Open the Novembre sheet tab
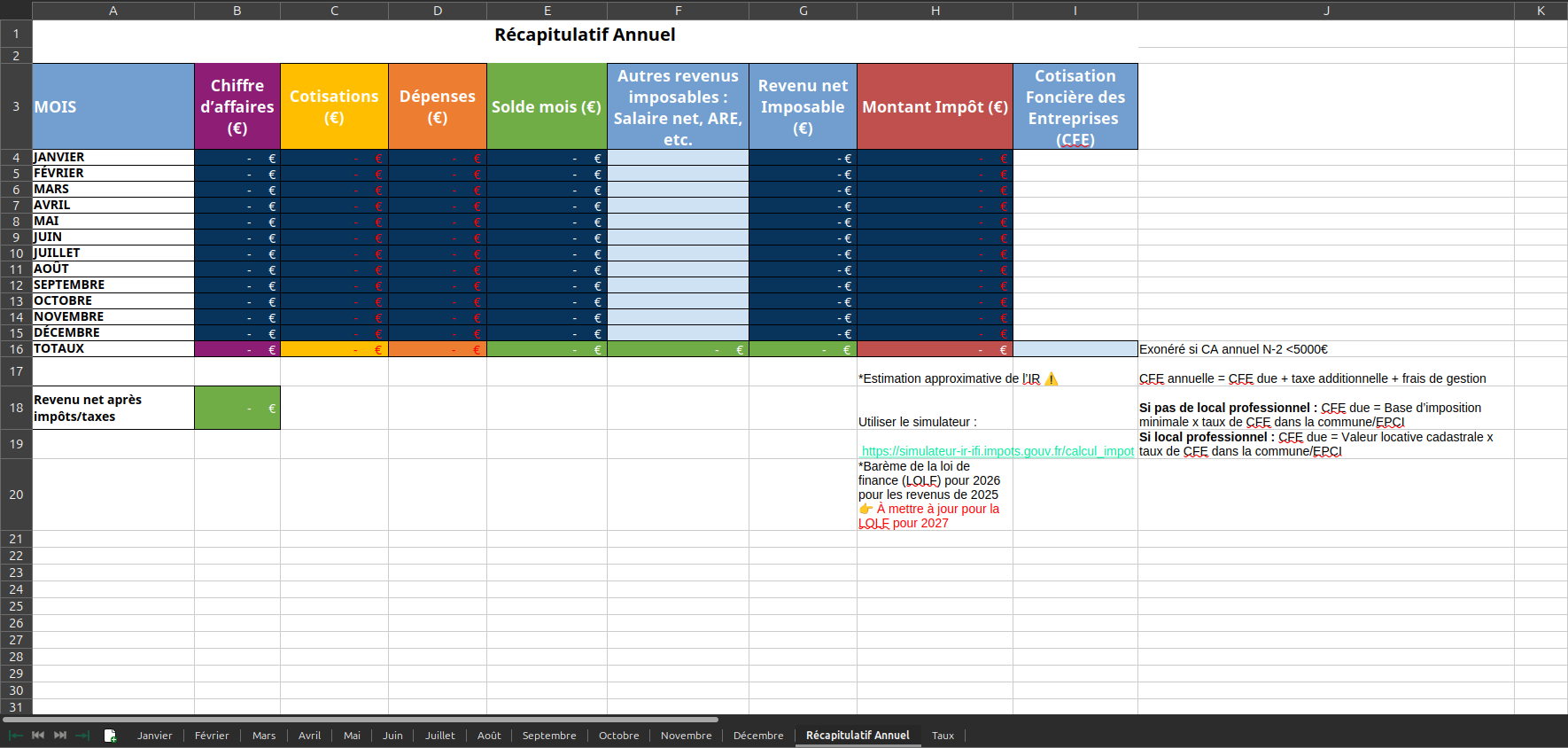Screen dimensions: 1568x748 point(687,736)
